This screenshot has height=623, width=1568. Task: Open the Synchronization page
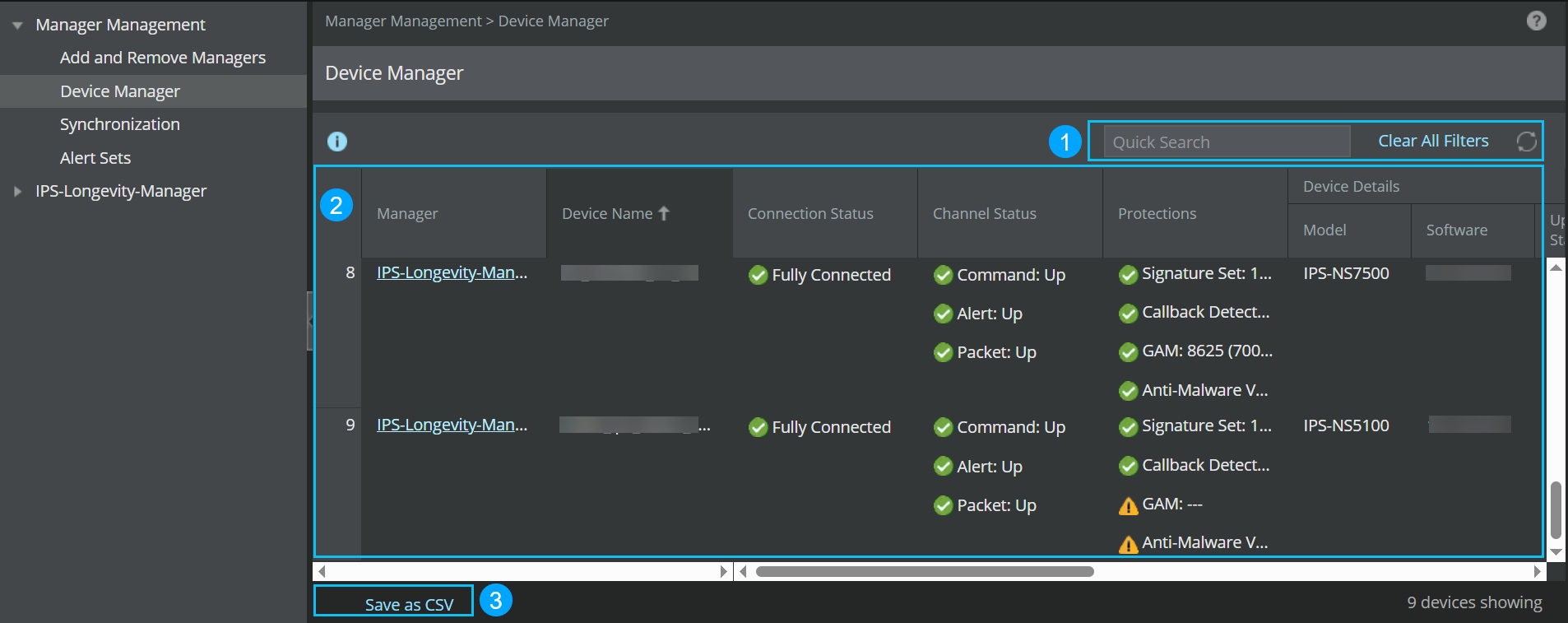tap(120, 124)
